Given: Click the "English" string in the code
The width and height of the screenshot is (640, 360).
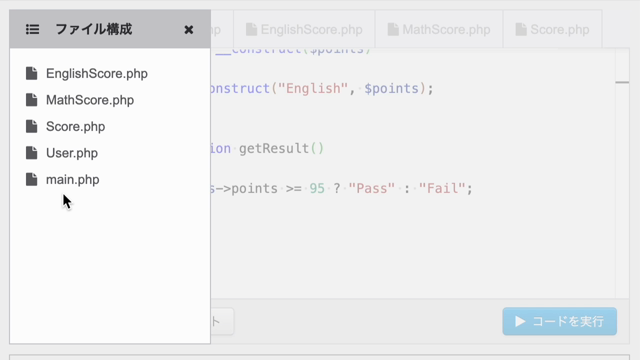Looking at the screenshot, I should [x=313, y=89].
